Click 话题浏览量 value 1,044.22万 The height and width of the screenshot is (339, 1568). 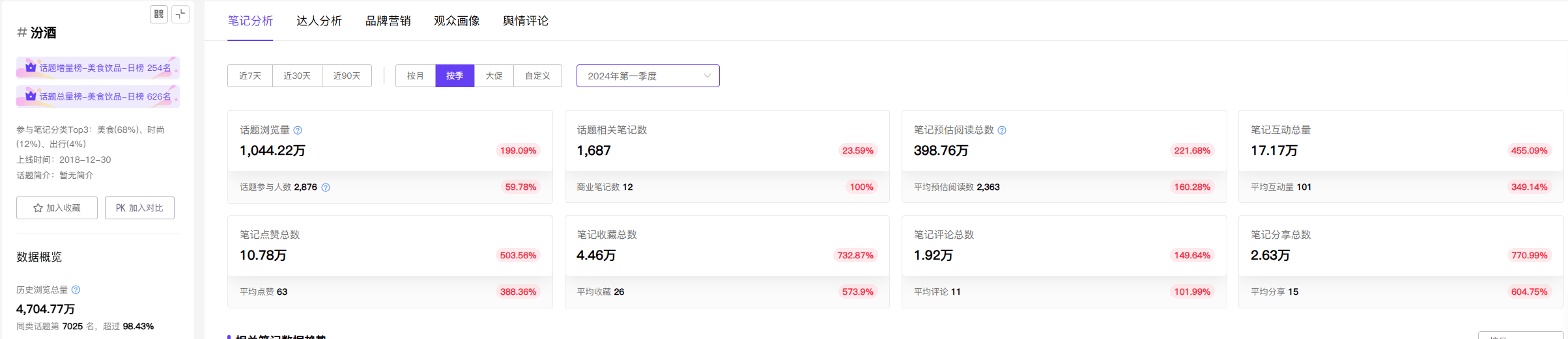pyautogui.click(x=272, y=151)
